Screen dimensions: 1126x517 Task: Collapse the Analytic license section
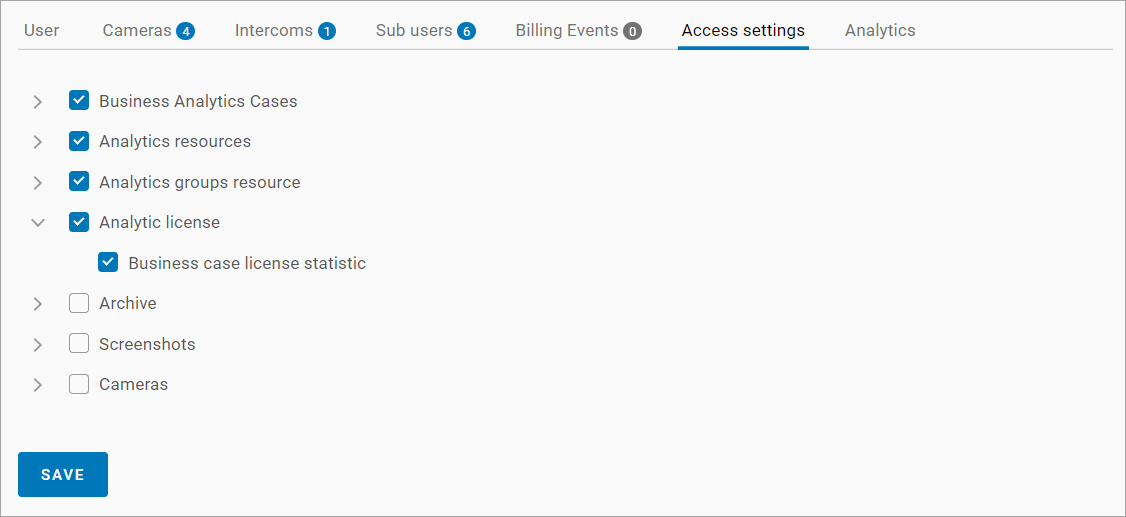38,223
